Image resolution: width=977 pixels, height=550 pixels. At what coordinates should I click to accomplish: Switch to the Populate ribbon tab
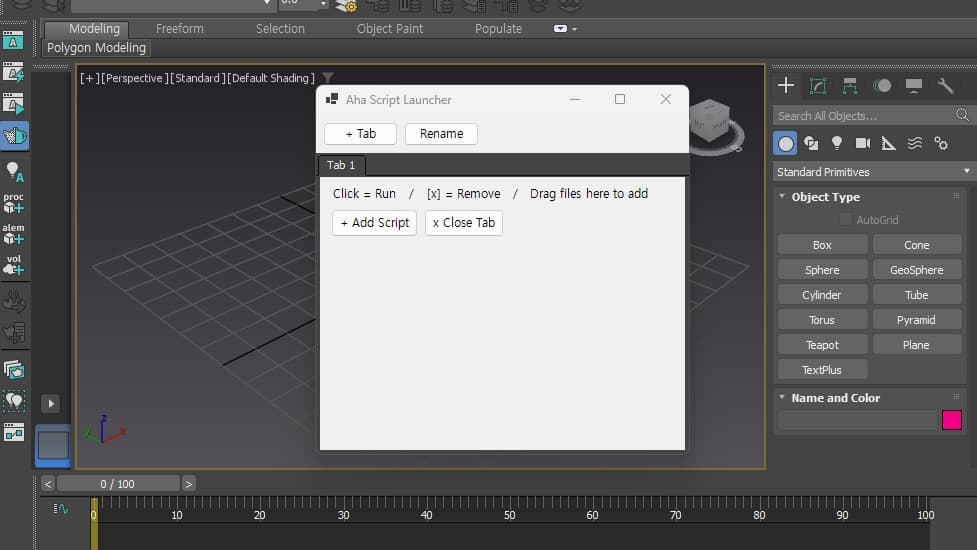pyautogui.click(x=498, y=29)
